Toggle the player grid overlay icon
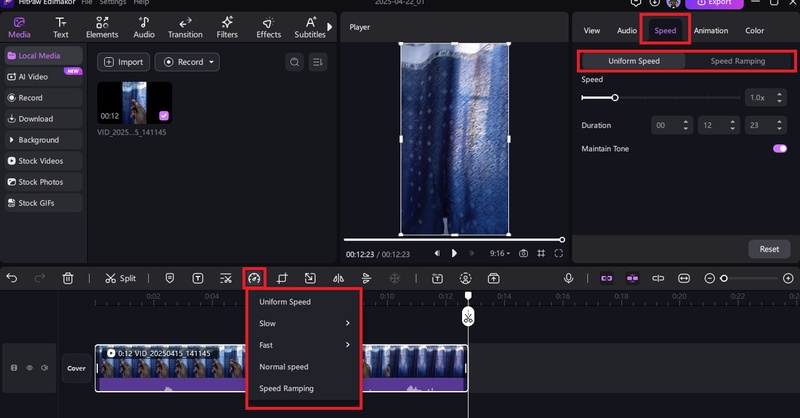Screen dimensions: 800x418 coord(541,253)
